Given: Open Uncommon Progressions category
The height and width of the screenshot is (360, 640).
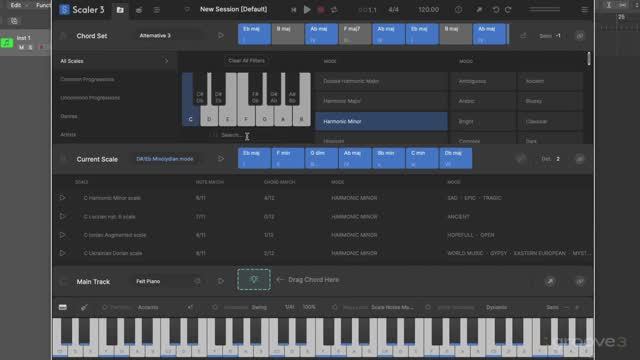Looking at the screenshot, I should pyautogui.click(x=90, y=98).
